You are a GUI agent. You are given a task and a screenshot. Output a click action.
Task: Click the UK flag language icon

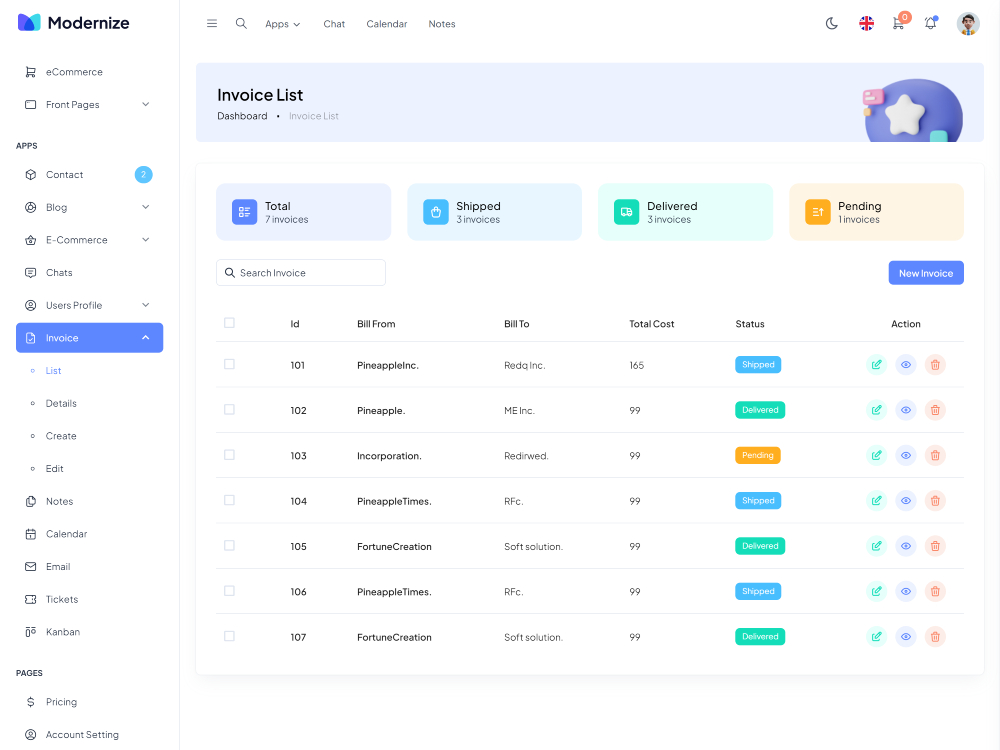866,24
